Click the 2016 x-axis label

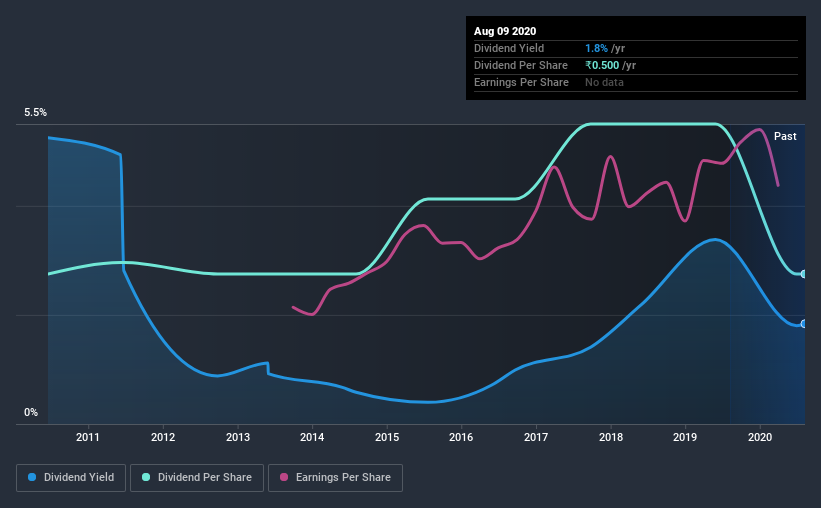[x=461, y=437]
